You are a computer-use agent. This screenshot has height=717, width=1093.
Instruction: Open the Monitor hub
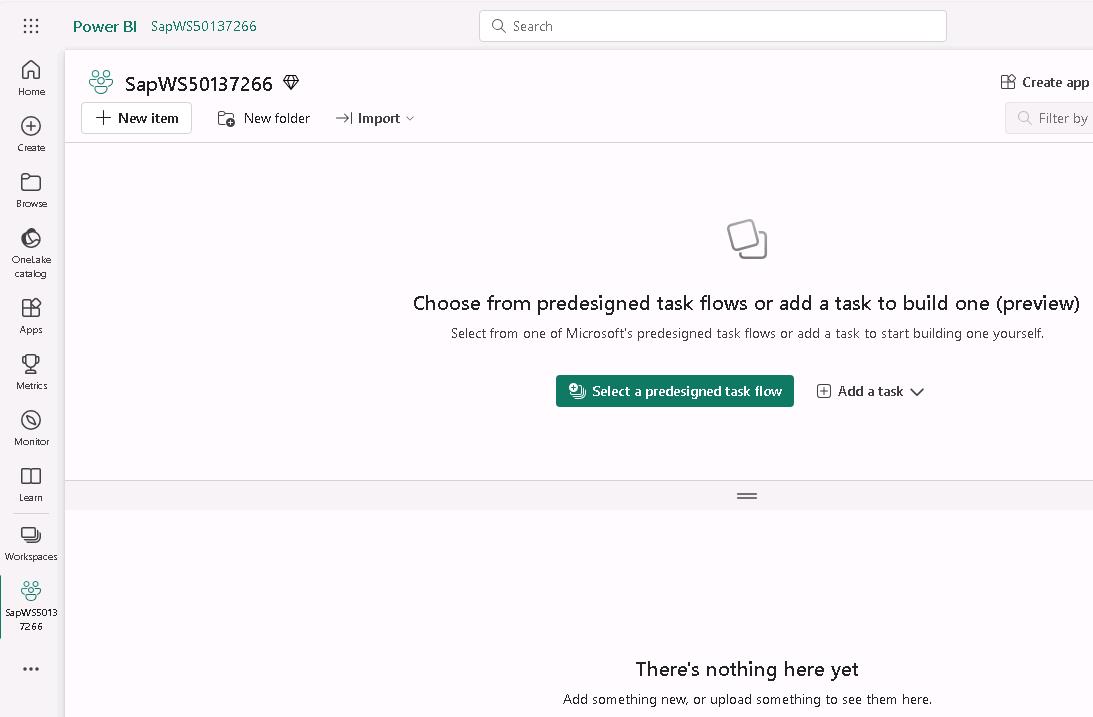[31, 428]
